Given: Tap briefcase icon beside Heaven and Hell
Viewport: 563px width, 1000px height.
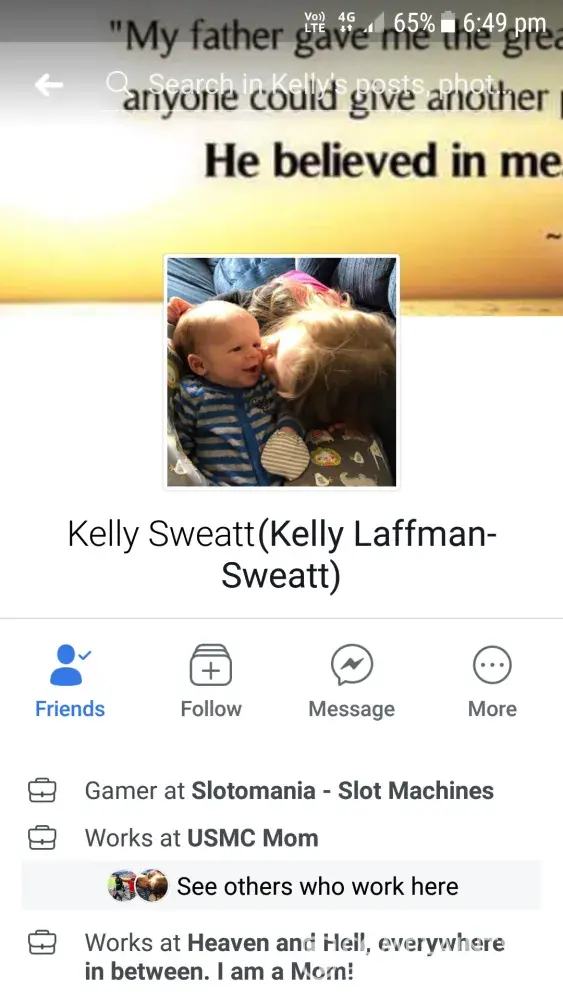Looking at the screenshot, I should [x=42, y=942].
